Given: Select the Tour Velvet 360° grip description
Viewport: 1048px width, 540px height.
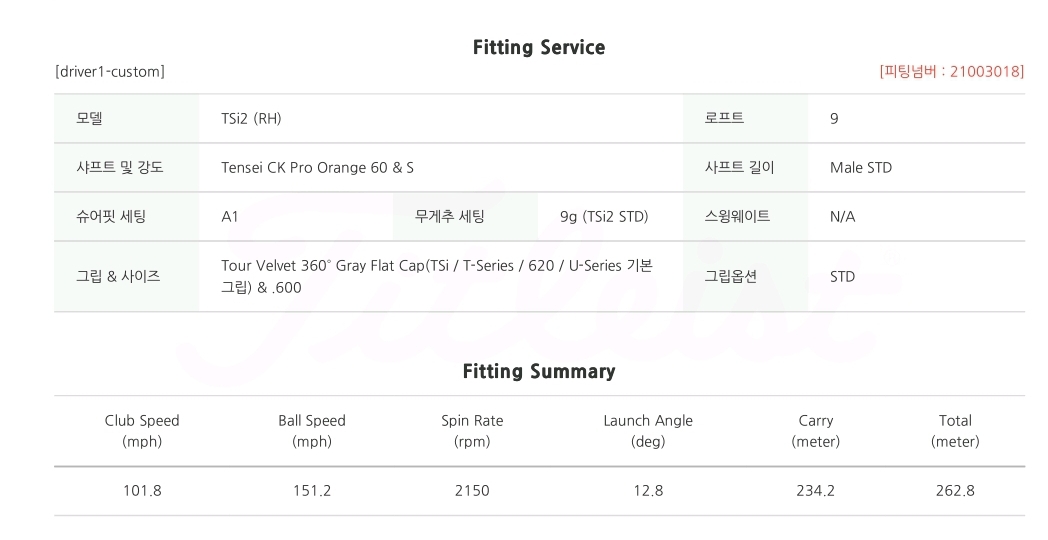Looking at the screenshot, I should pos(437,276).
